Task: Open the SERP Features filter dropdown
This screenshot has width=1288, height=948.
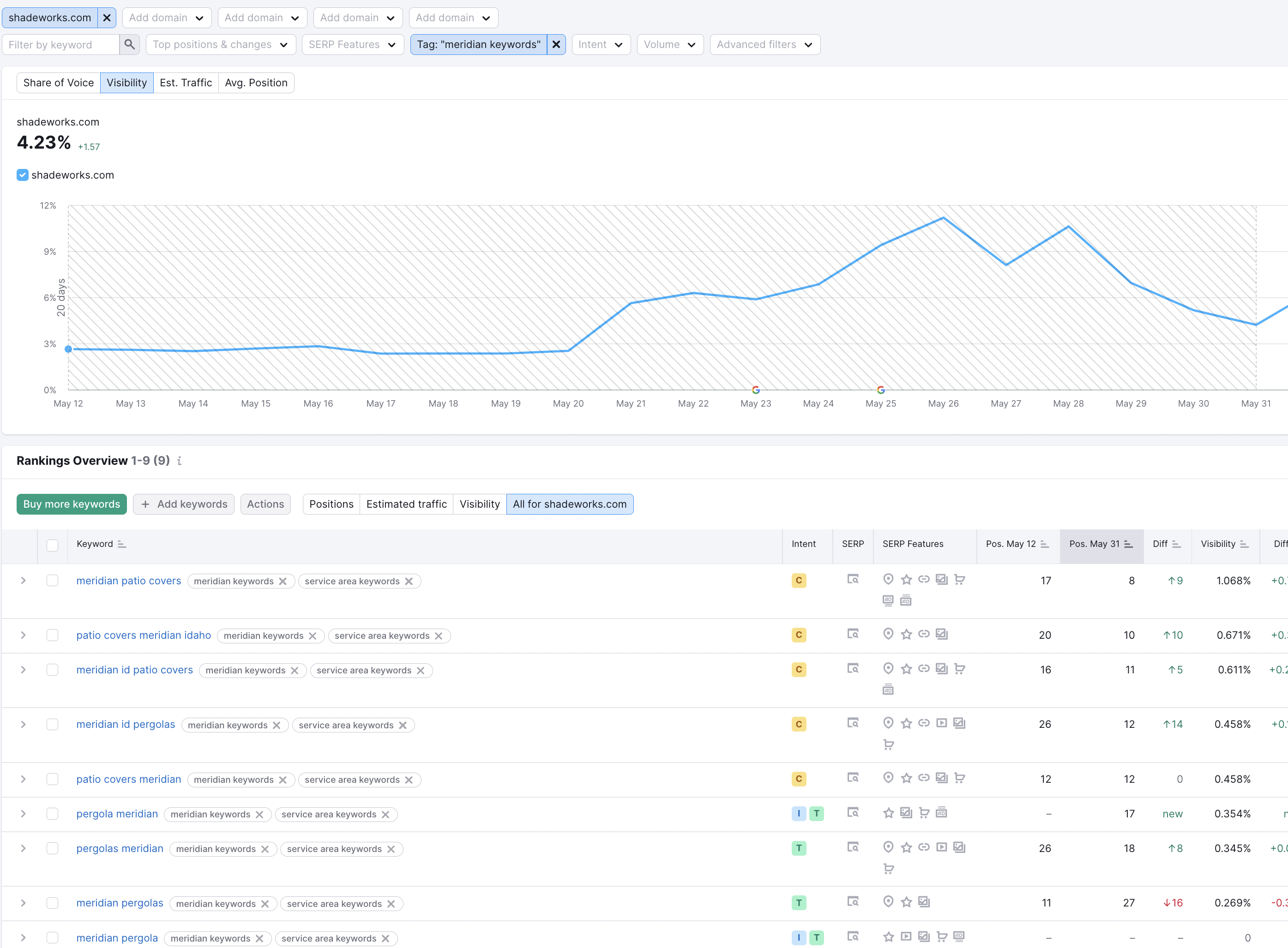Action: pyautogui.click(x=352, y=44)
